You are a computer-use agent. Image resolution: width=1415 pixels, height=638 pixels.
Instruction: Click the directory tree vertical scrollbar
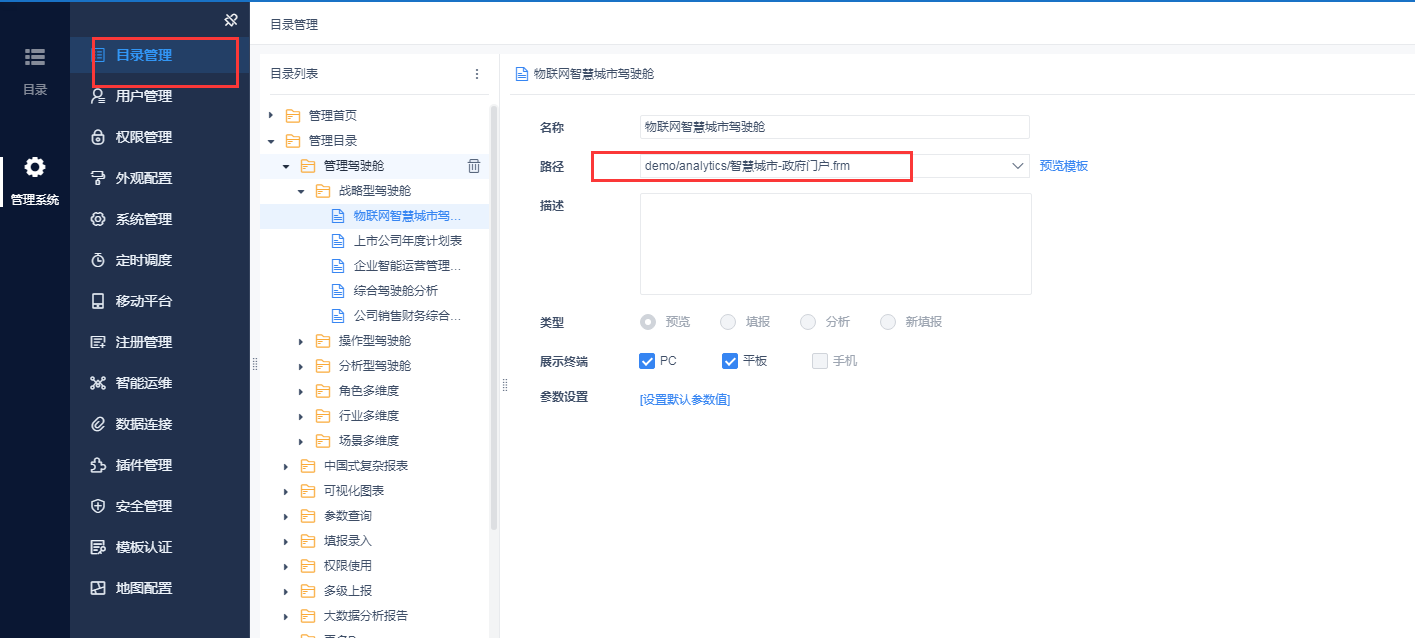[494, 316]
